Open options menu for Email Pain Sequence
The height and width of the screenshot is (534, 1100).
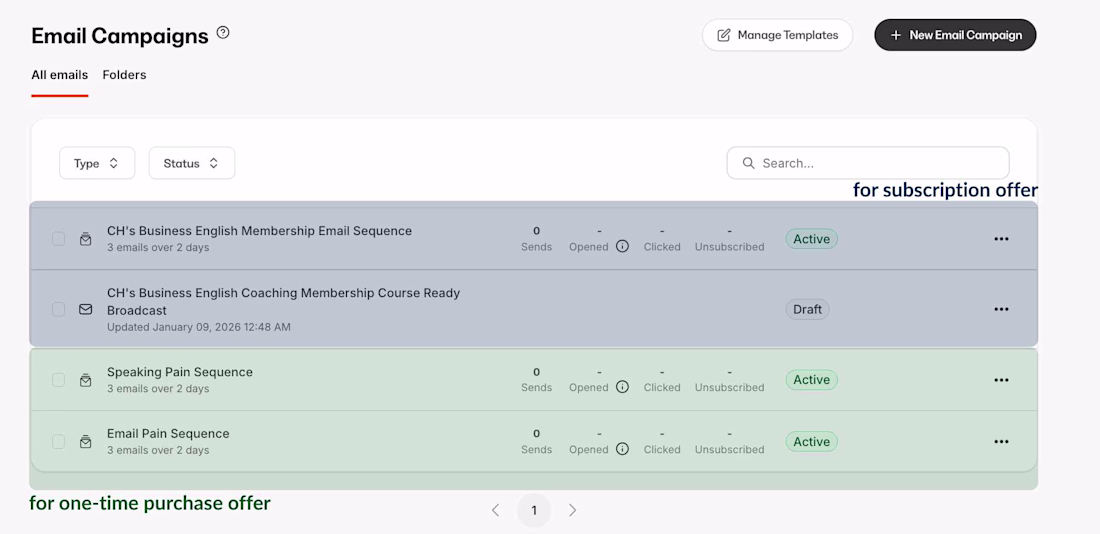1001,442
